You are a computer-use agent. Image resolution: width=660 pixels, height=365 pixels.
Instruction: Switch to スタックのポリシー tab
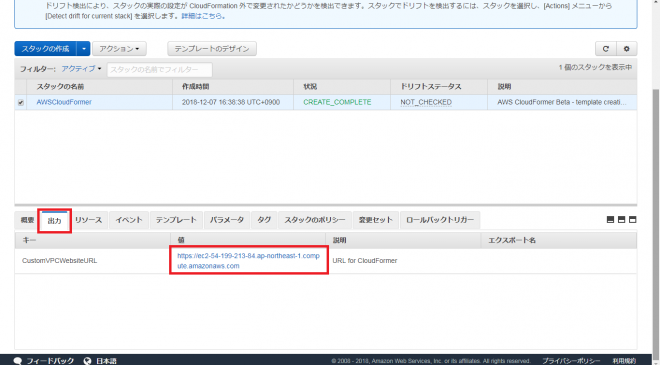[x=314, y=220]
